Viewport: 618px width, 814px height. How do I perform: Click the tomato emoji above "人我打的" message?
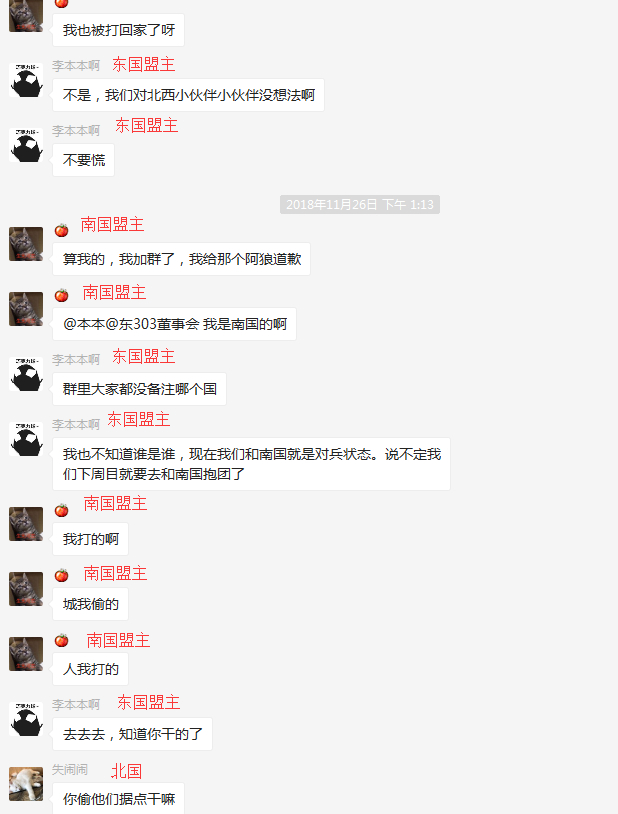pos(61,640)
